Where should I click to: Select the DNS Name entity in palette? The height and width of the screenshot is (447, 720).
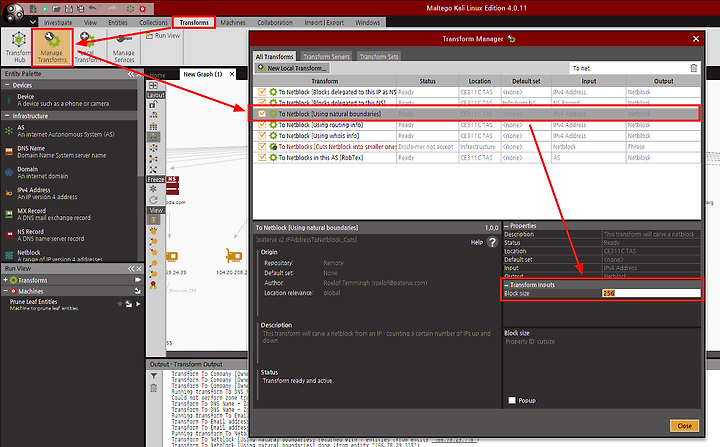click(x=69, y=152)
